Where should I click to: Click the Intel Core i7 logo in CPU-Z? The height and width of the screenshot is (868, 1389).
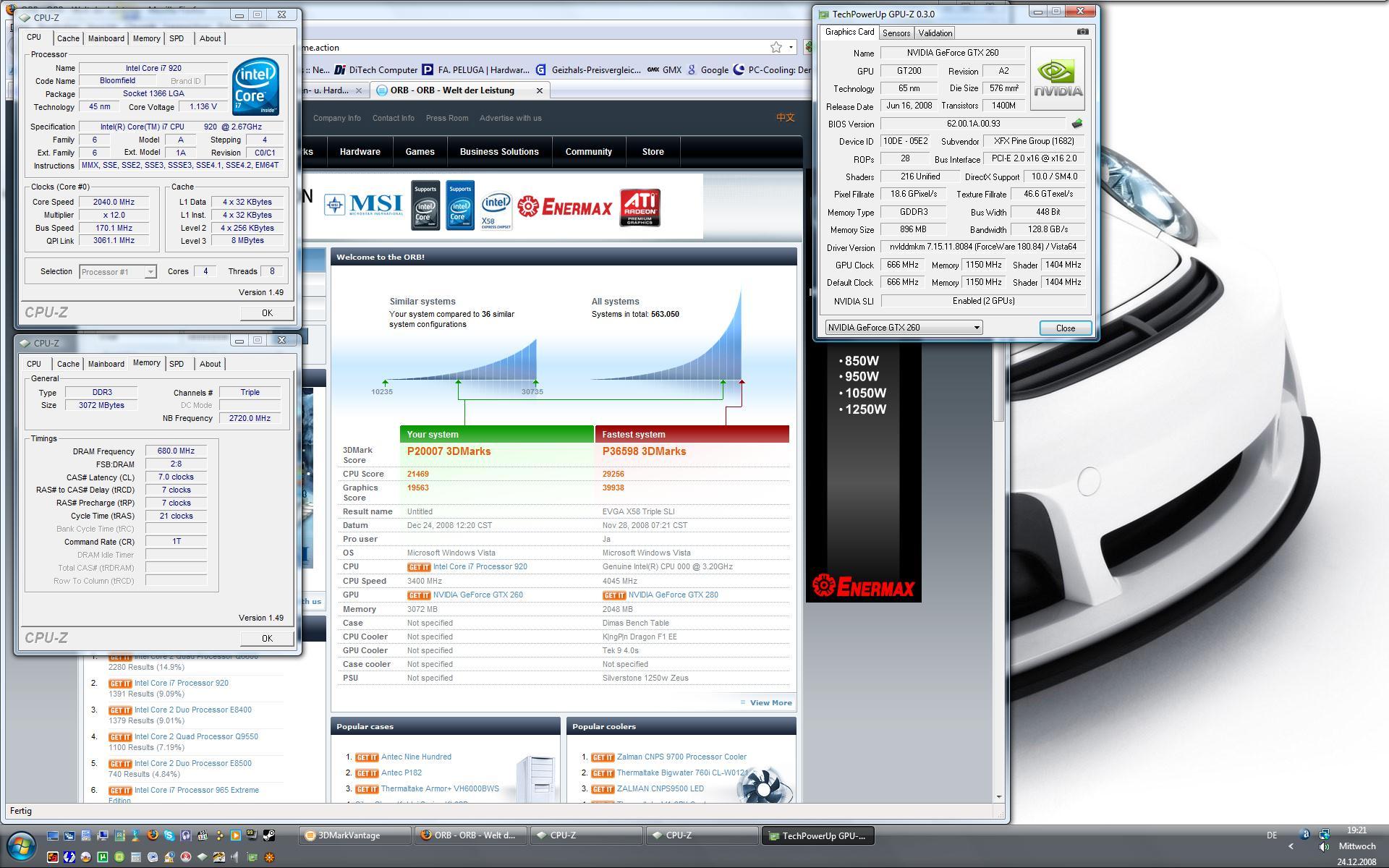255,87
